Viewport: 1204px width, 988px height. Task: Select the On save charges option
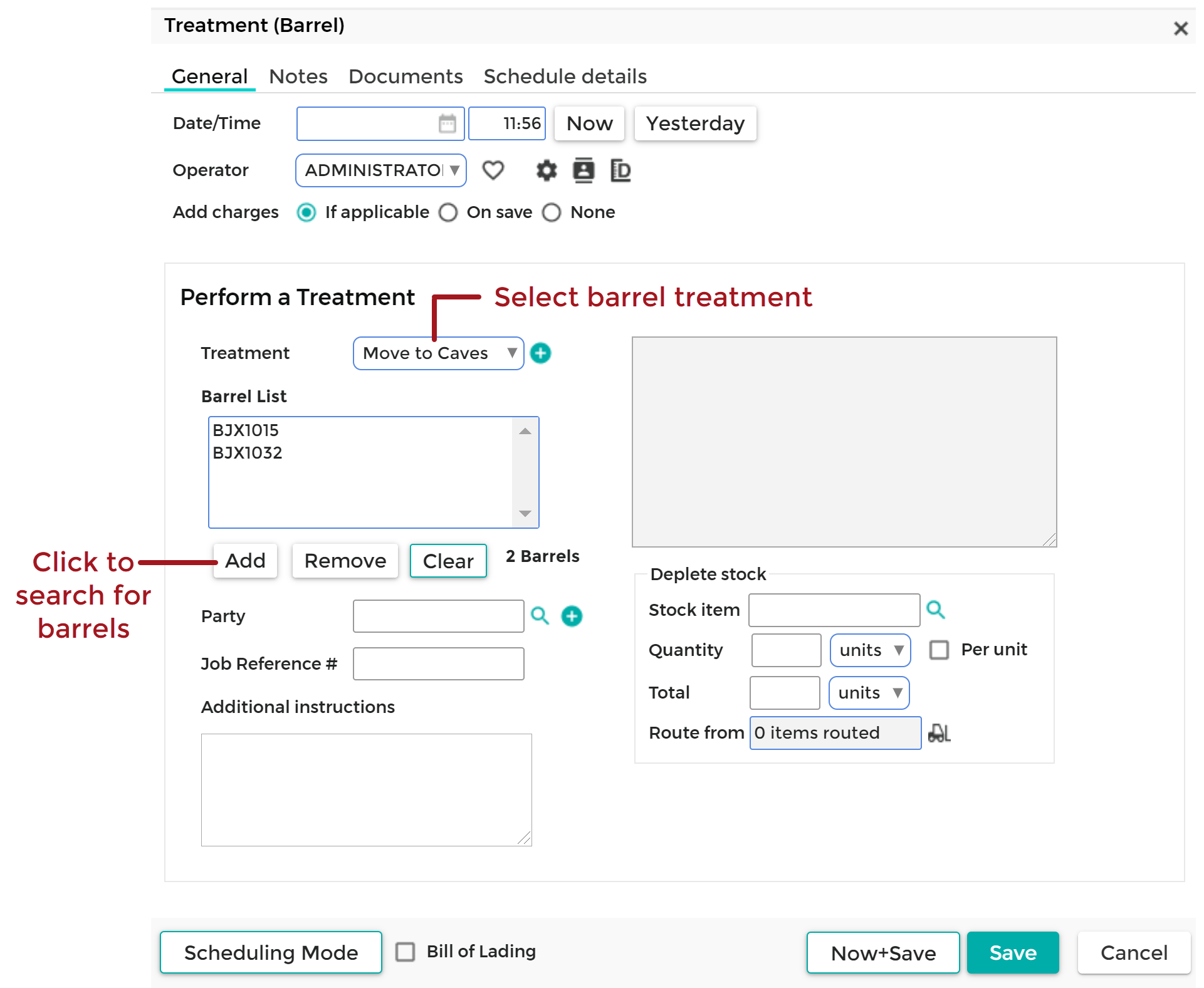[448, 212]
